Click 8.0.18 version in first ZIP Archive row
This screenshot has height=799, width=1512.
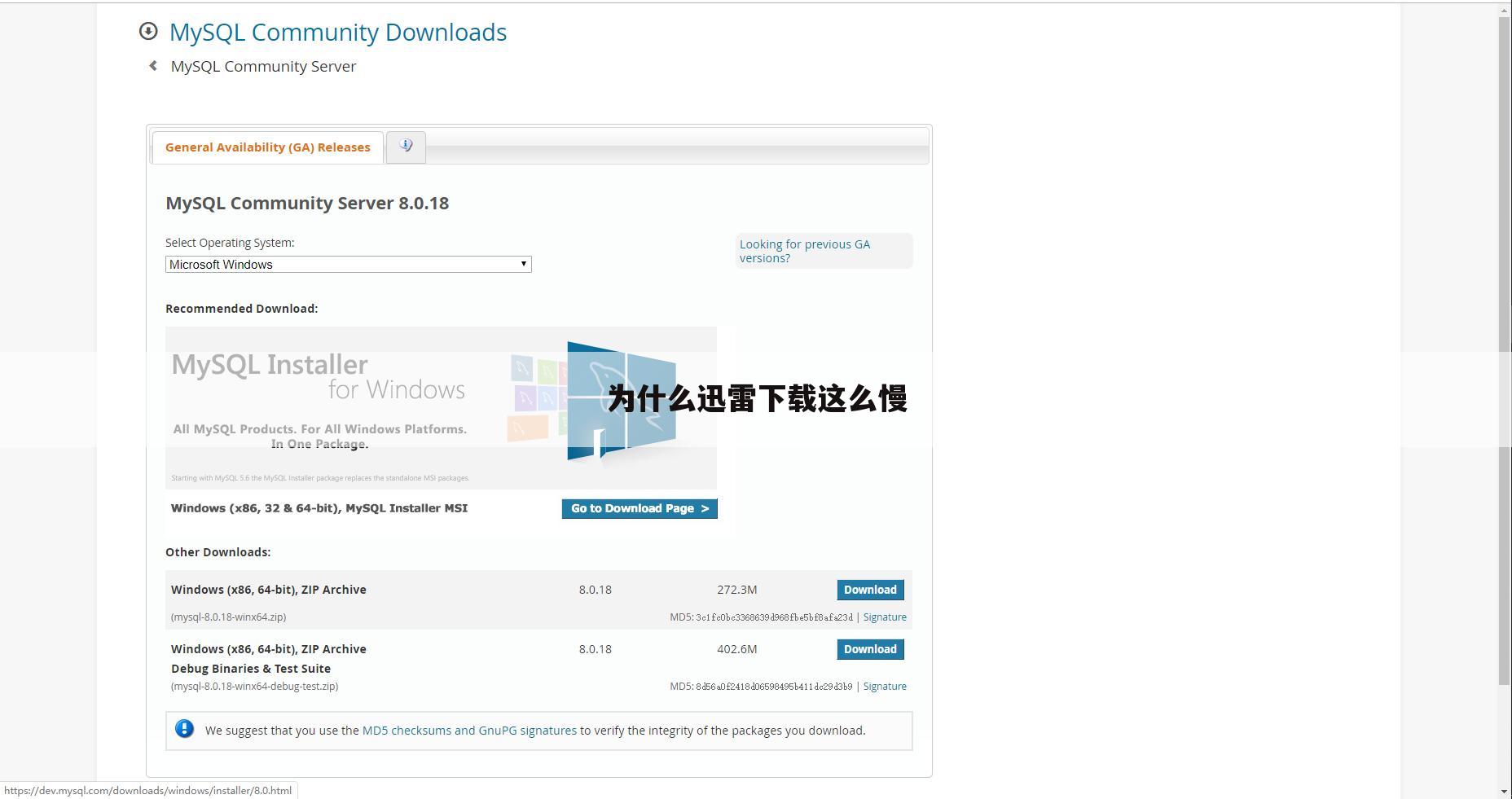[596, 590]
